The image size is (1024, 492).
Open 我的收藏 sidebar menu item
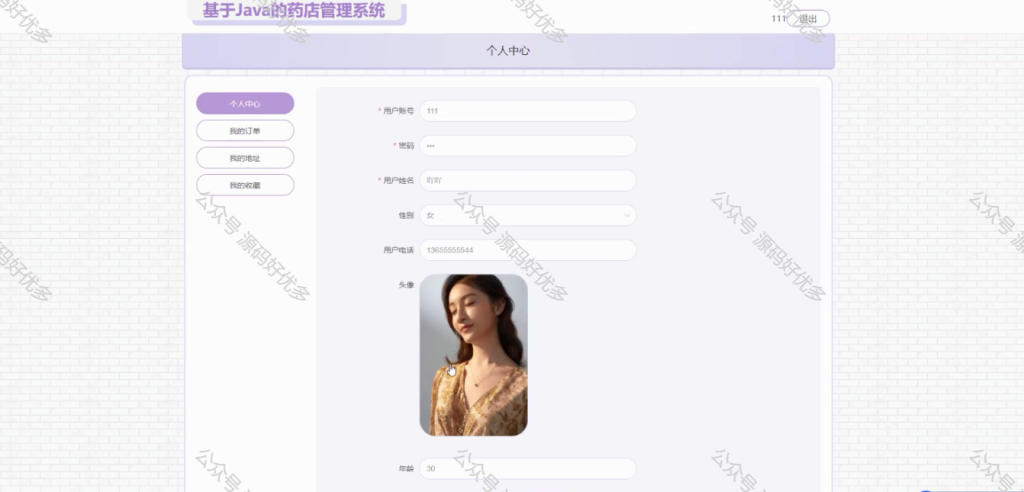coord(245,185)
